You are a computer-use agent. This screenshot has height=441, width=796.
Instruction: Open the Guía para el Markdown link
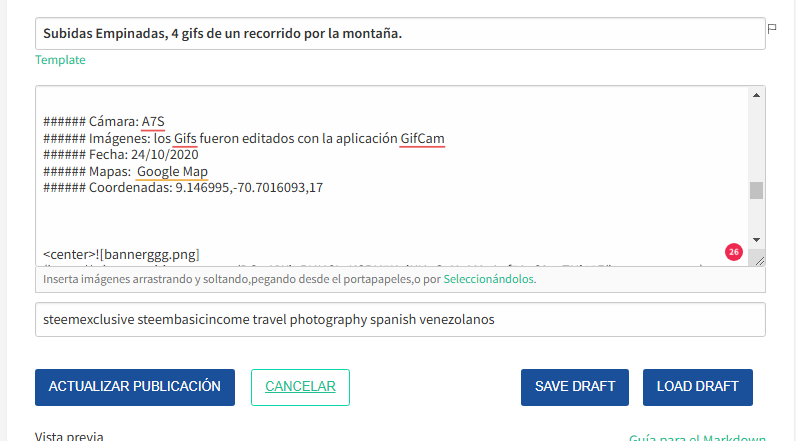[x=697, y=437]
